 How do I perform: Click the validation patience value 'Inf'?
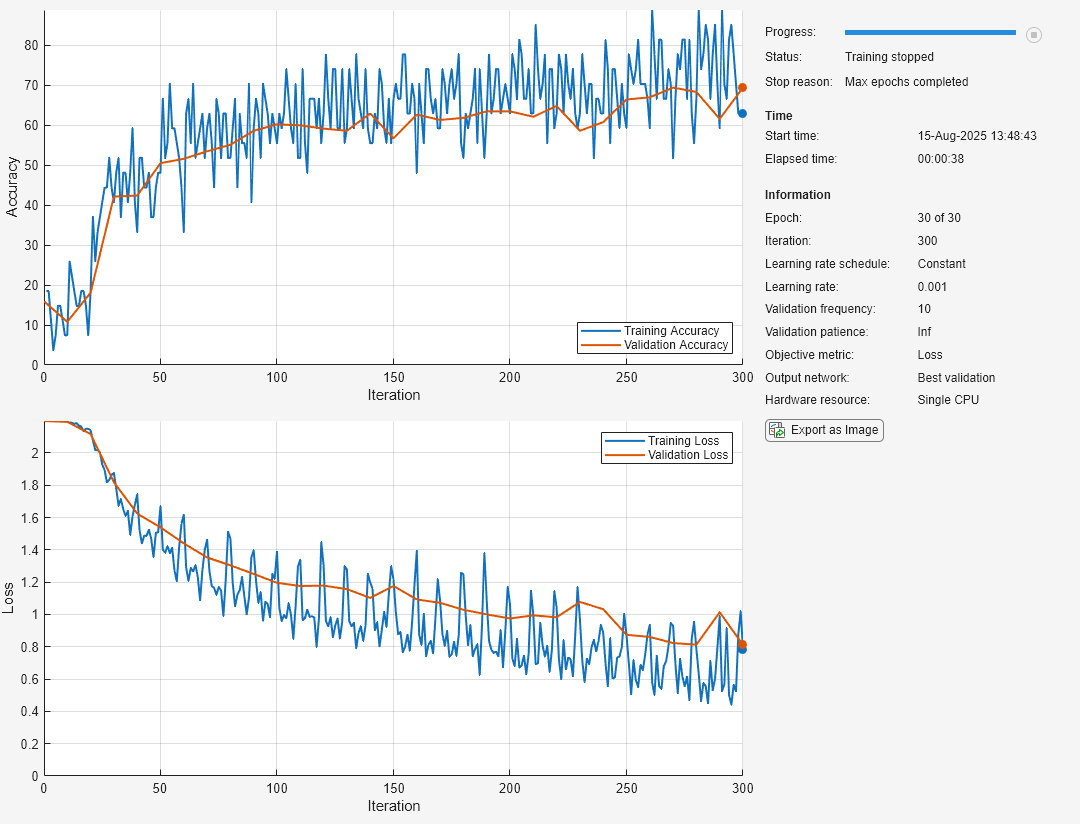point(924,331)
